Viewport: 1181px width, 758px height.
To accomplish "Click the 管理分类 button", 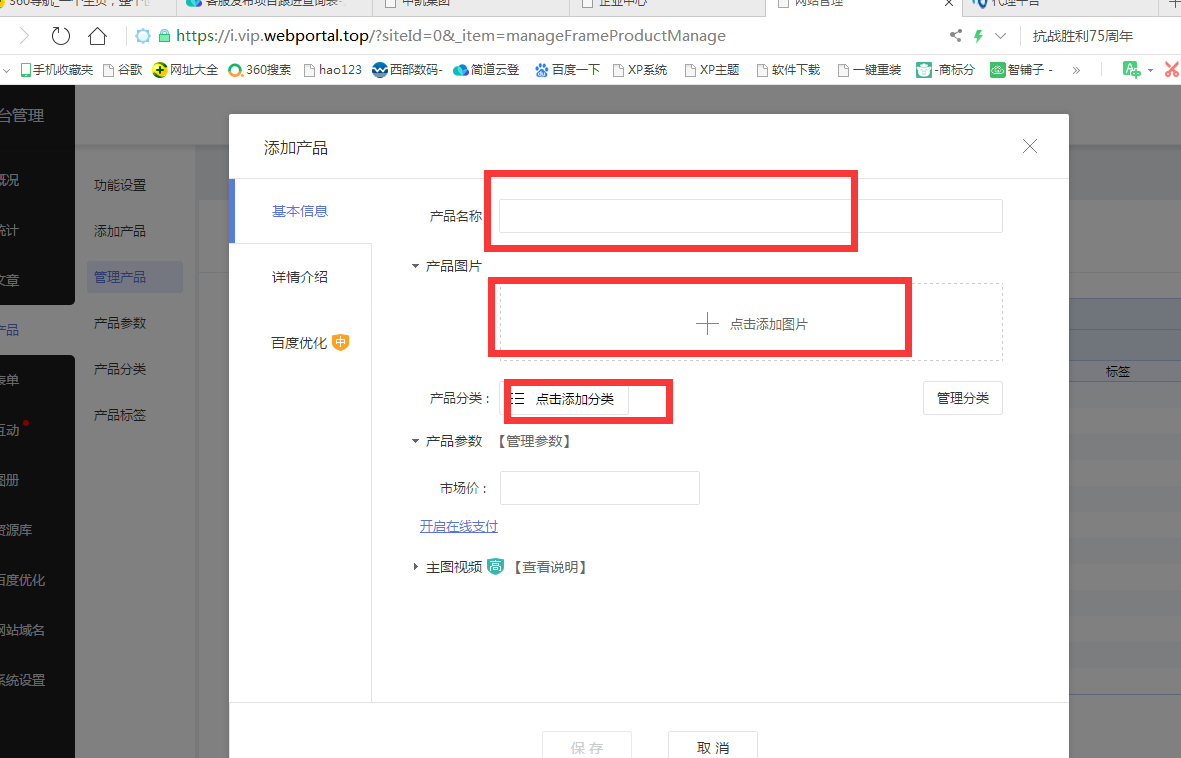I will coord(962,398).
